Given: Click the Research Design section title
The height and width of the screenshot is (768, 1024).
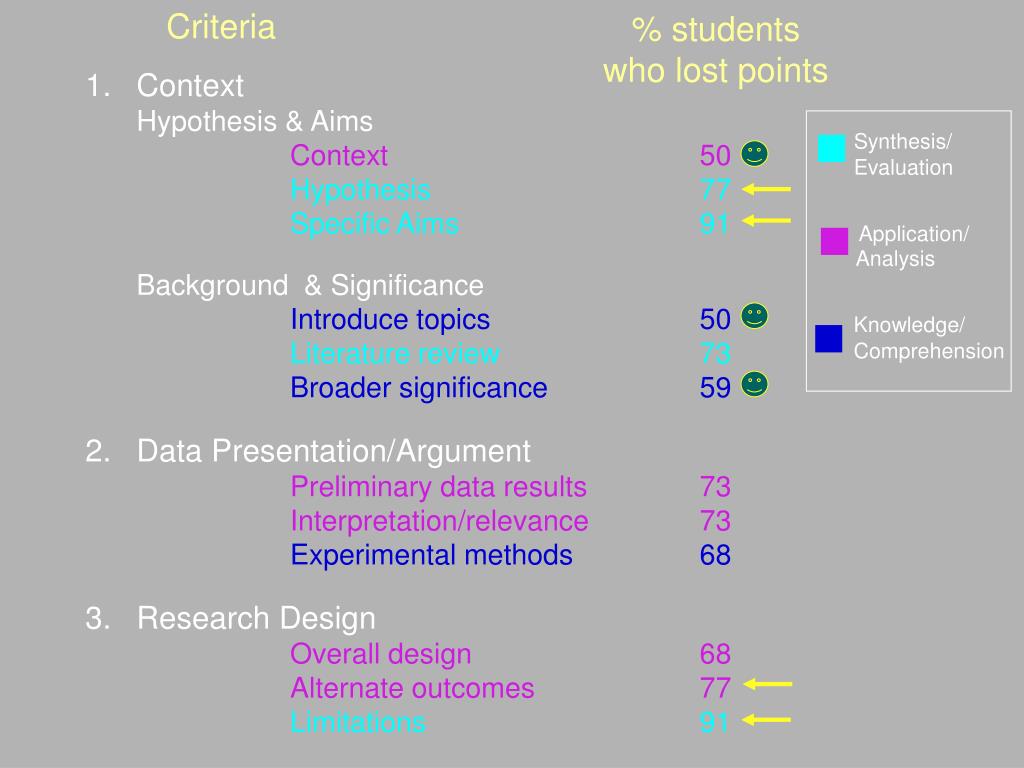Looking at the screenshot, I should [257, 619].
